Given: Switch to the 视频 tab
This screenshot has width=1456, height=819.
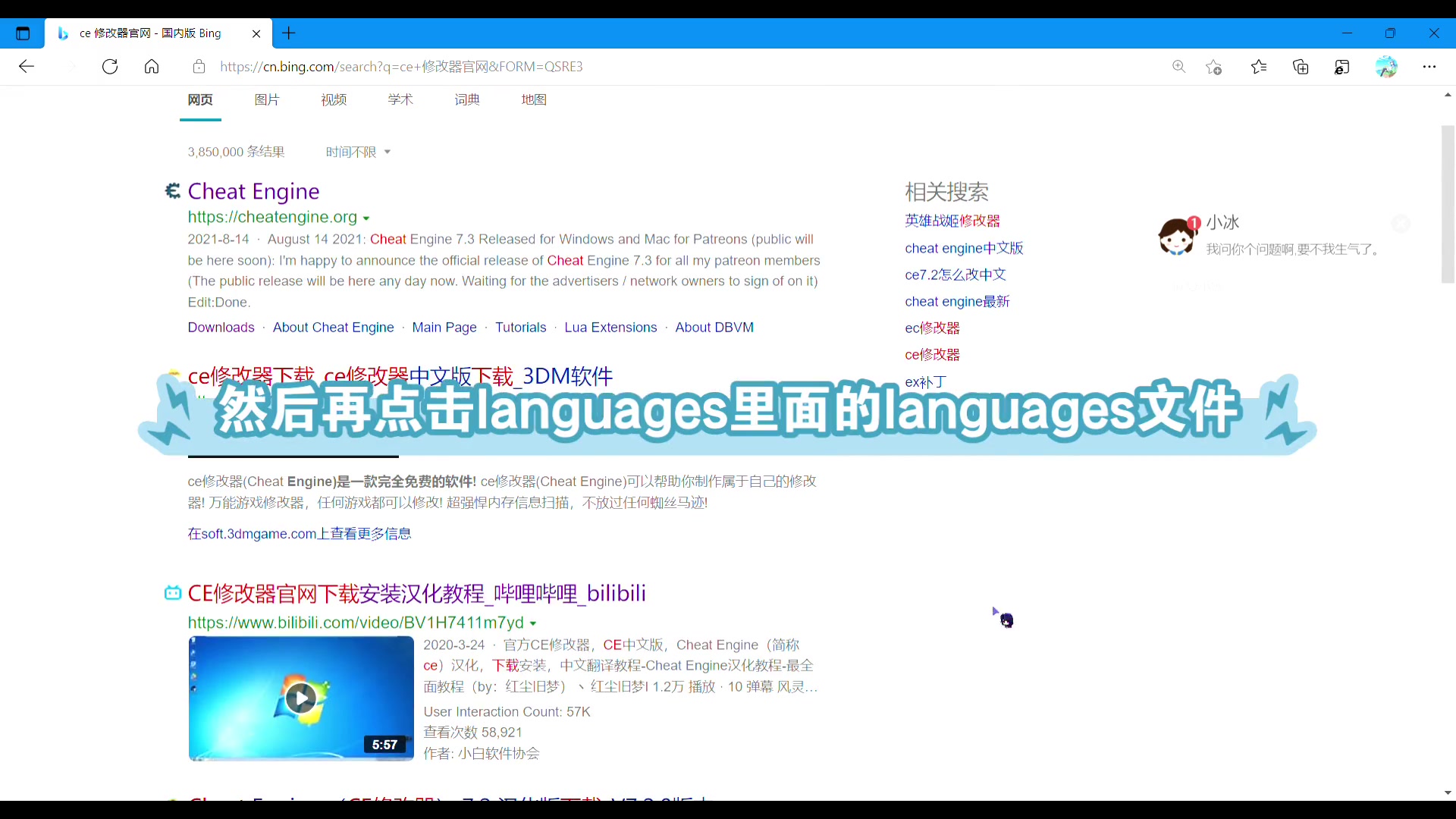Looking at the screenshot, I should [x=334, y=100].
